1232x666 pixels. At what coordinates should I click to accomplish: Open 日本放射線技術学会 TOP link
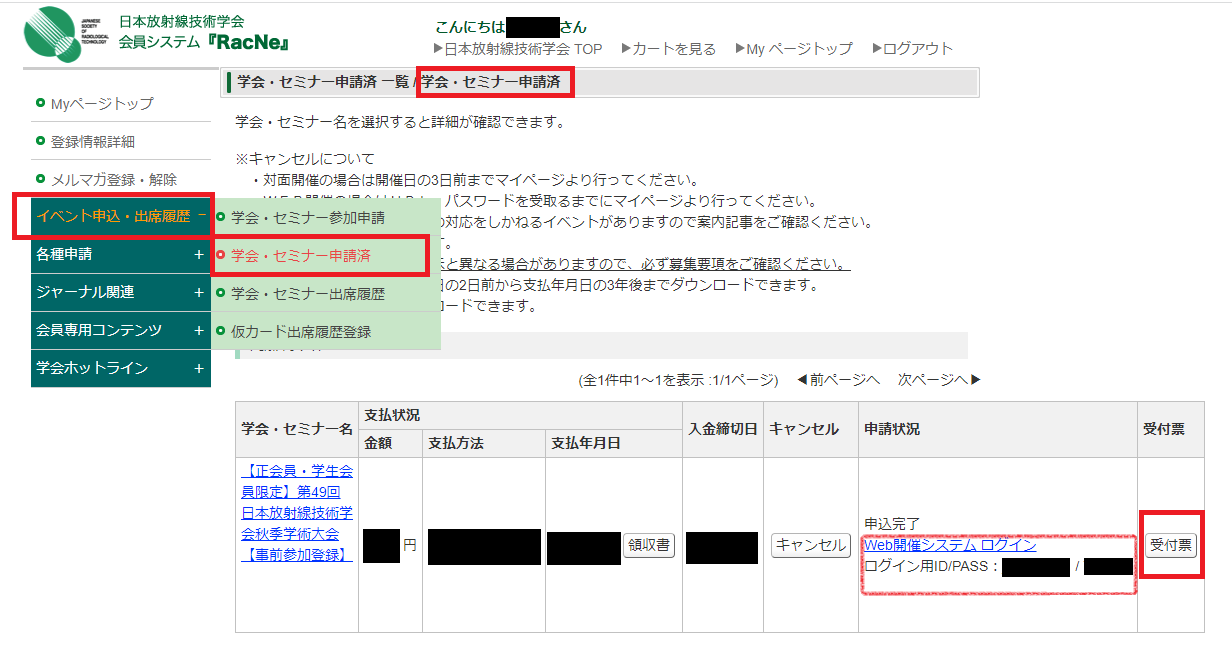tap(518, 48)
